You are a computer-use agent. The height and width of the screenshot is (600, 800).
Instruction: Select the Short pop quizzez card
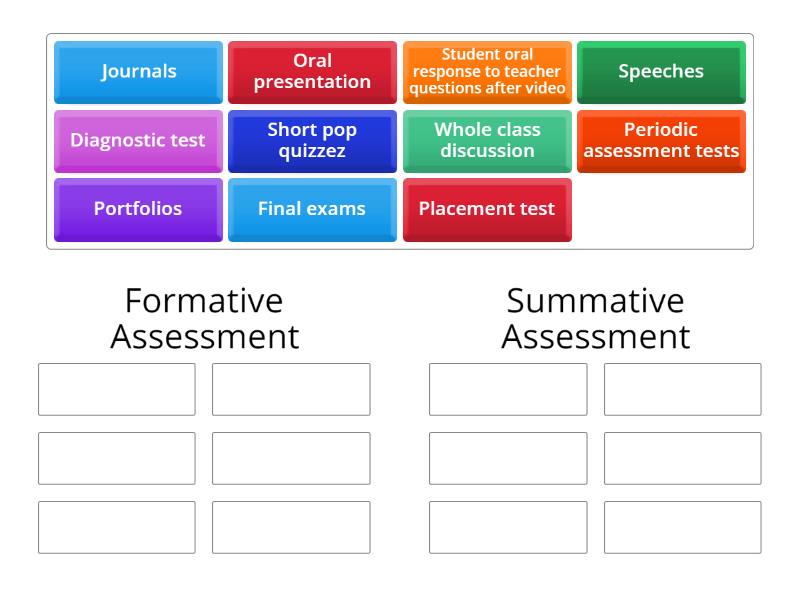[312, 141]
